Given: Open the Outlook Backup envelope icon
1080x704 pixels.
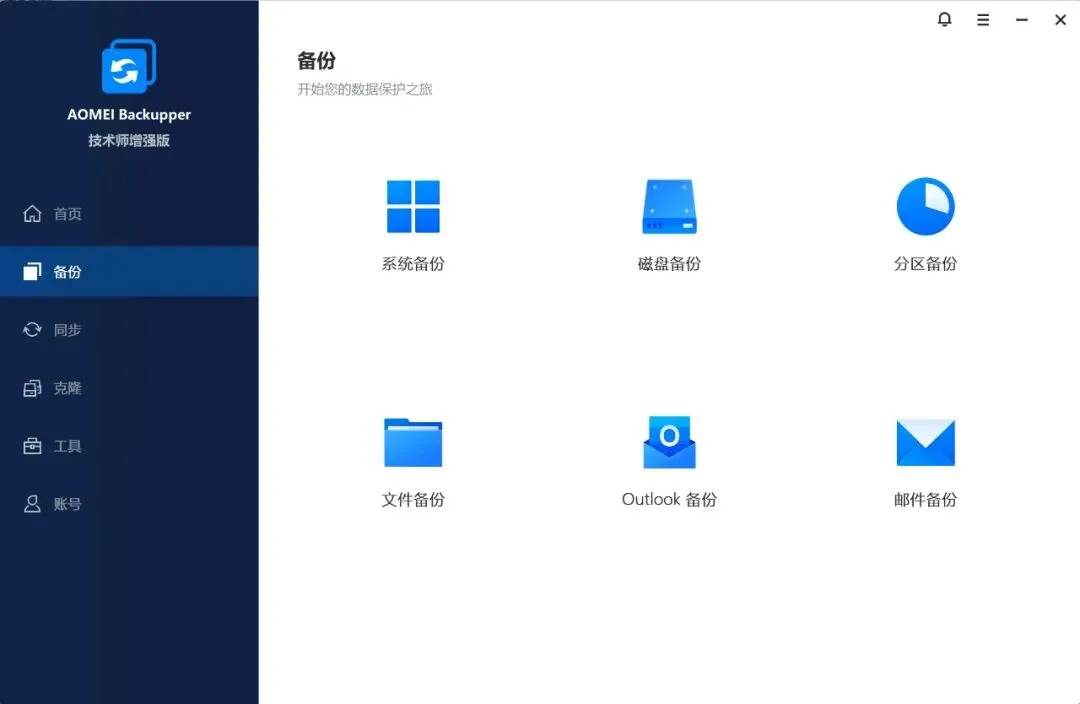Looking at the screenshot, I should tap(669, 442).
